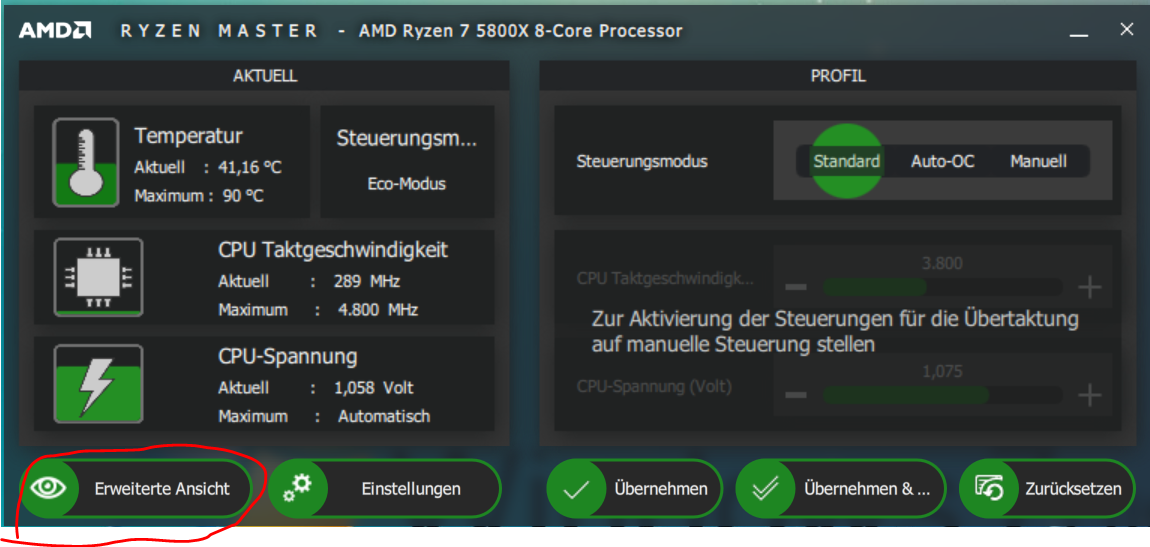
Task: Click the maximum temperature value 90 °C
Action: [243, 196]
